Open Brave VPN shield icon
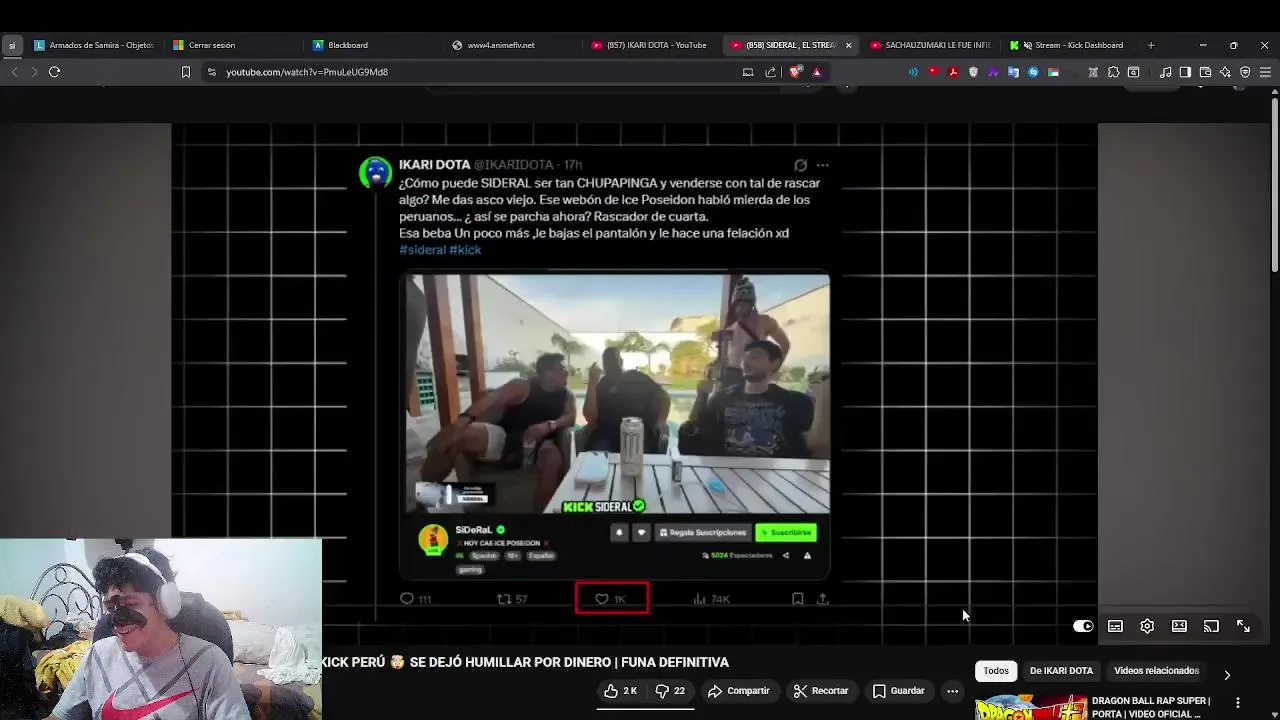Screen dimensions: 1280x720 click(x=1245, y=72)
